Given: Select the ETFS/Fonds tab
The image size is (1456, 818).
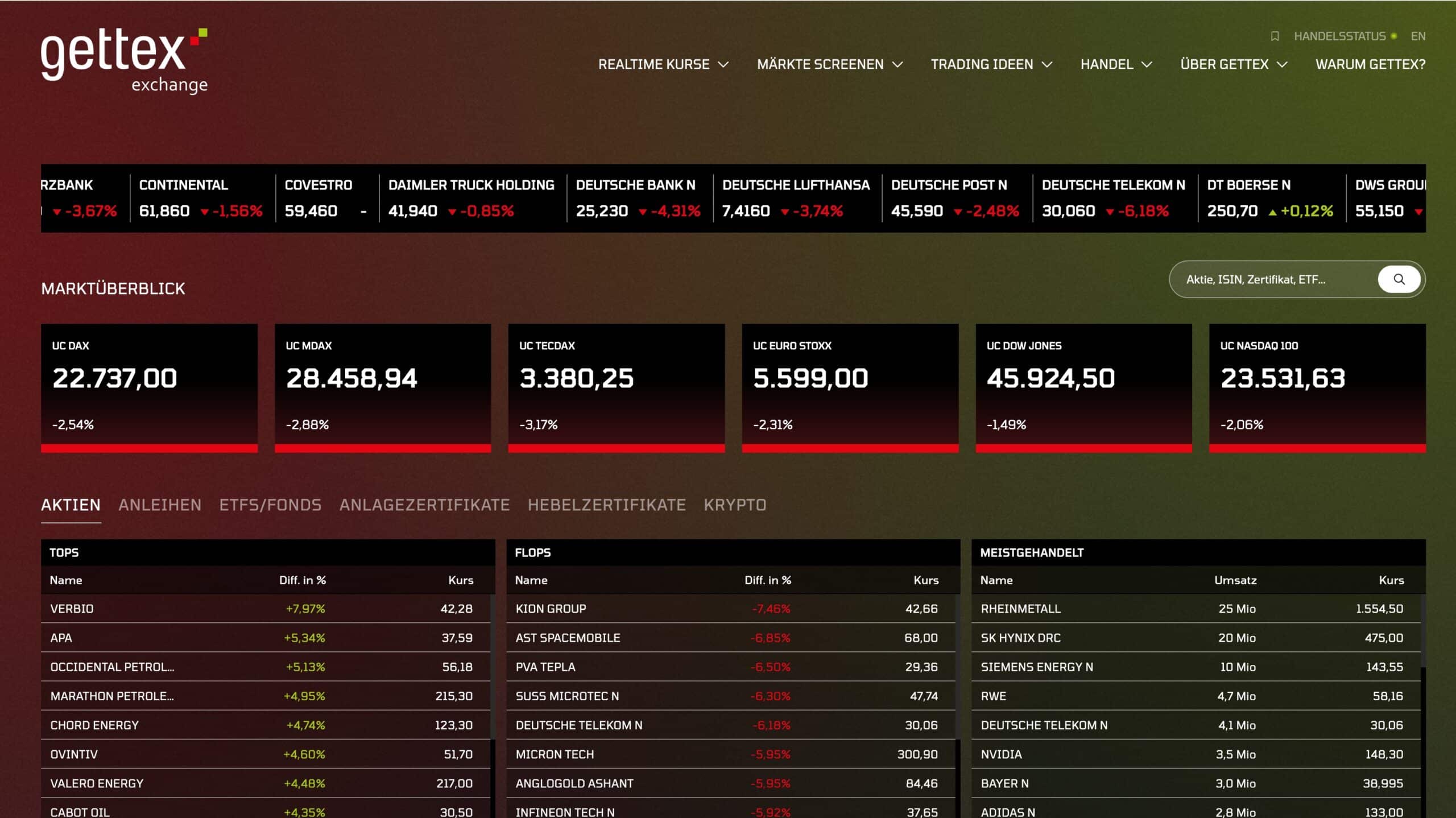Looking at the screenshot, I should [x=270, y=505].
